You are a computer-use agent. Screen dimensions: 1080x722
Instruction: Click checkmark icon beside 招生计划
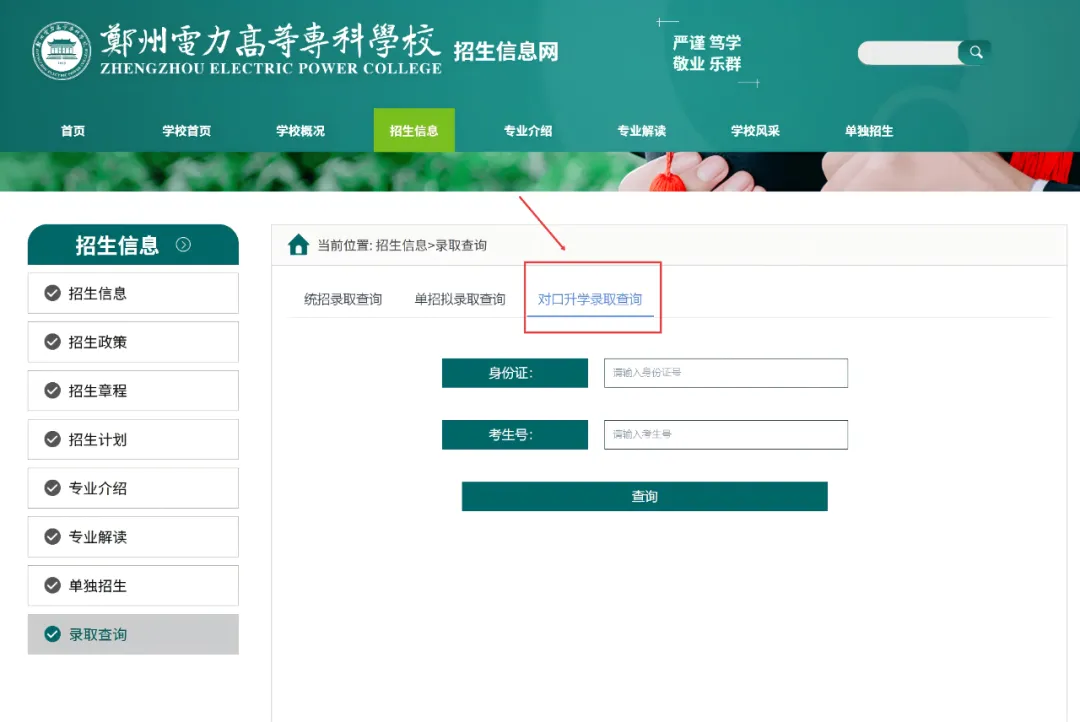tap(52, 440)
